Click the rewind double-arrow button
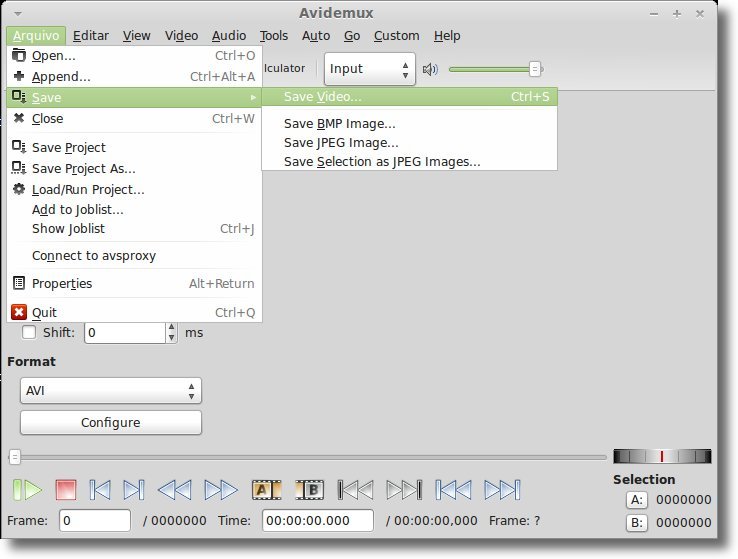The image size is (738, 559). 175,490
